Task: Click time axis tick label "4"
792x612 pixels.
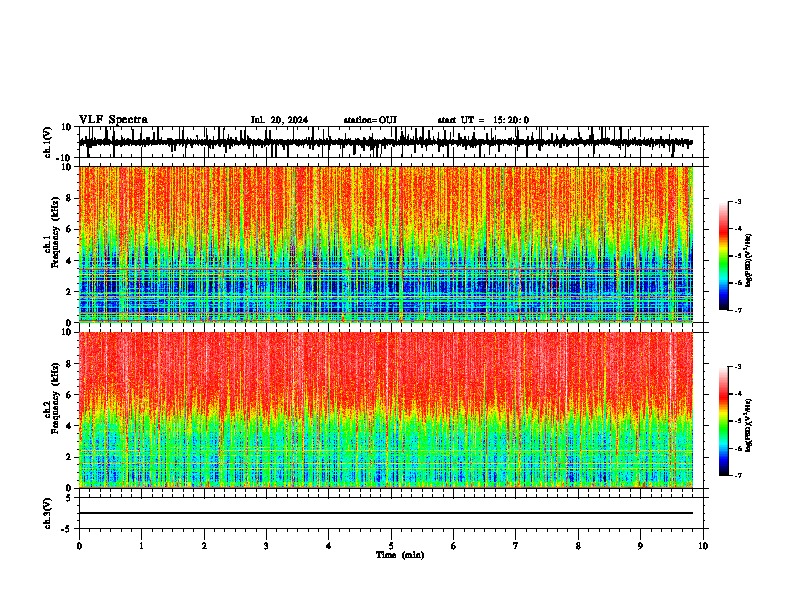Action: (329, 546)
